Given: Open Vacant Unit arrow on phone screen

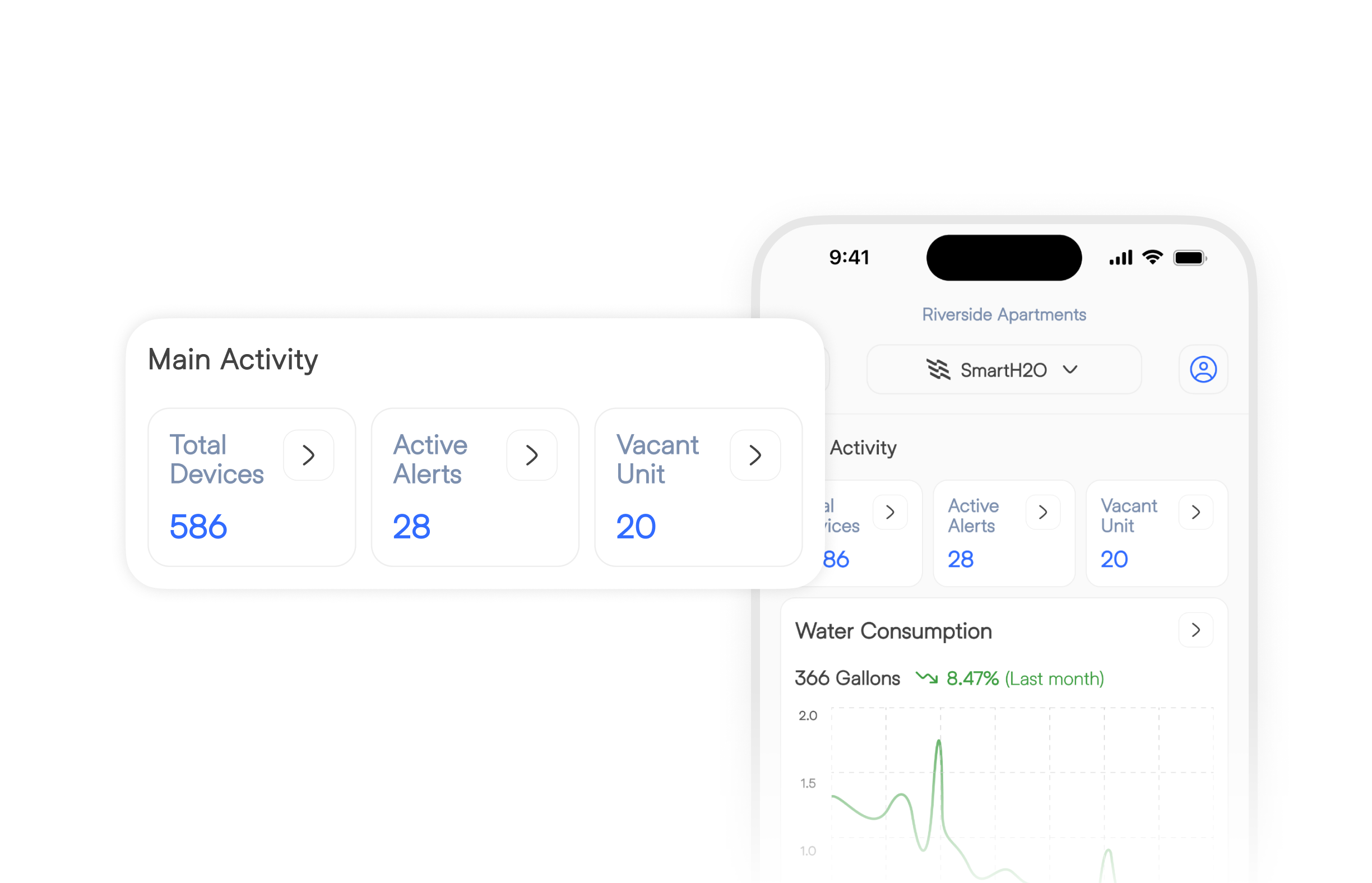Looking at the screenshot, I should [x=1195, y=512].
